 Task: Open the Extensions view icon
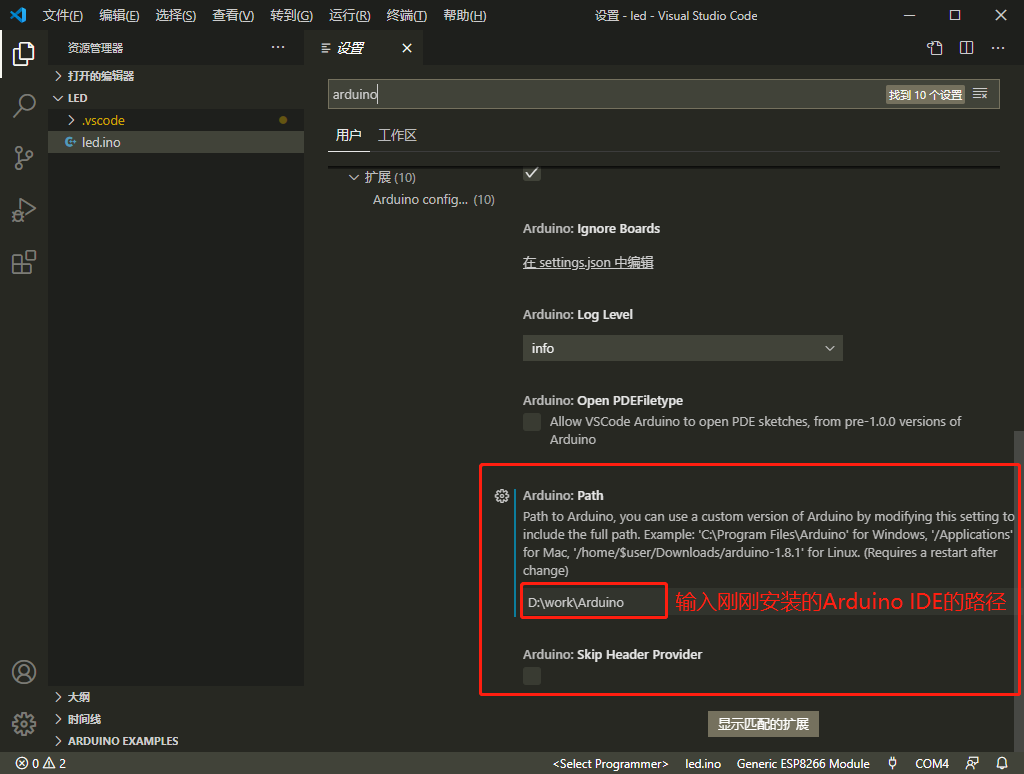click(24, 262)
